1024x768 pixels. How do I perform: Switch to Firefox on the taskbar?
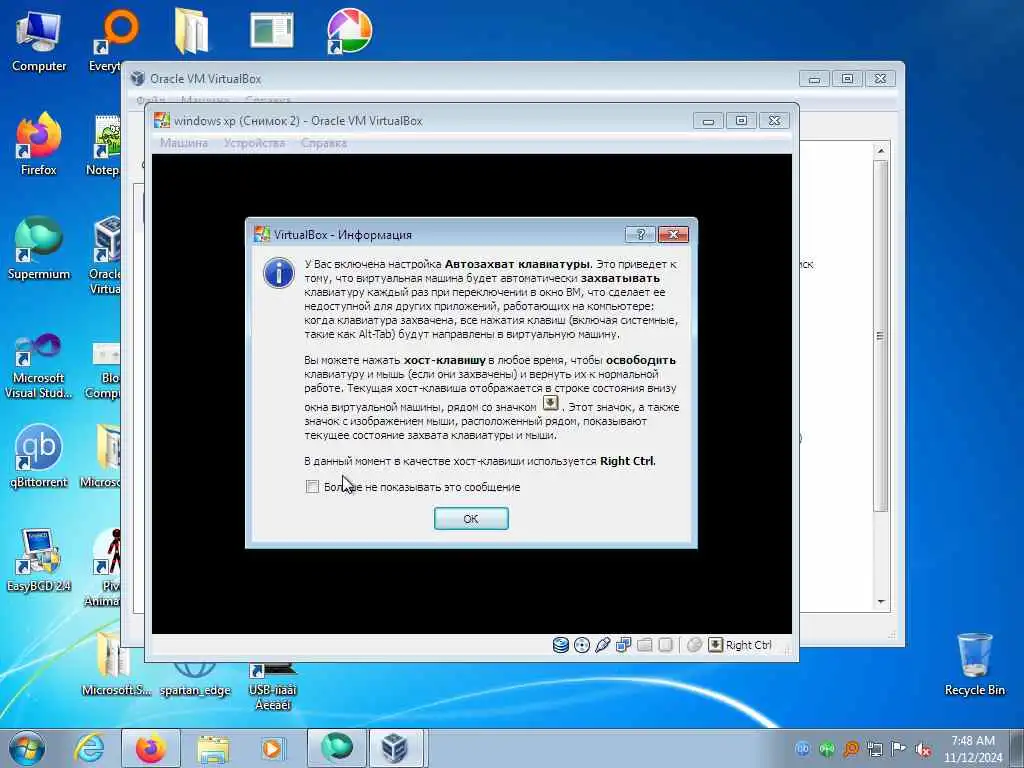(x=151, y=748)
